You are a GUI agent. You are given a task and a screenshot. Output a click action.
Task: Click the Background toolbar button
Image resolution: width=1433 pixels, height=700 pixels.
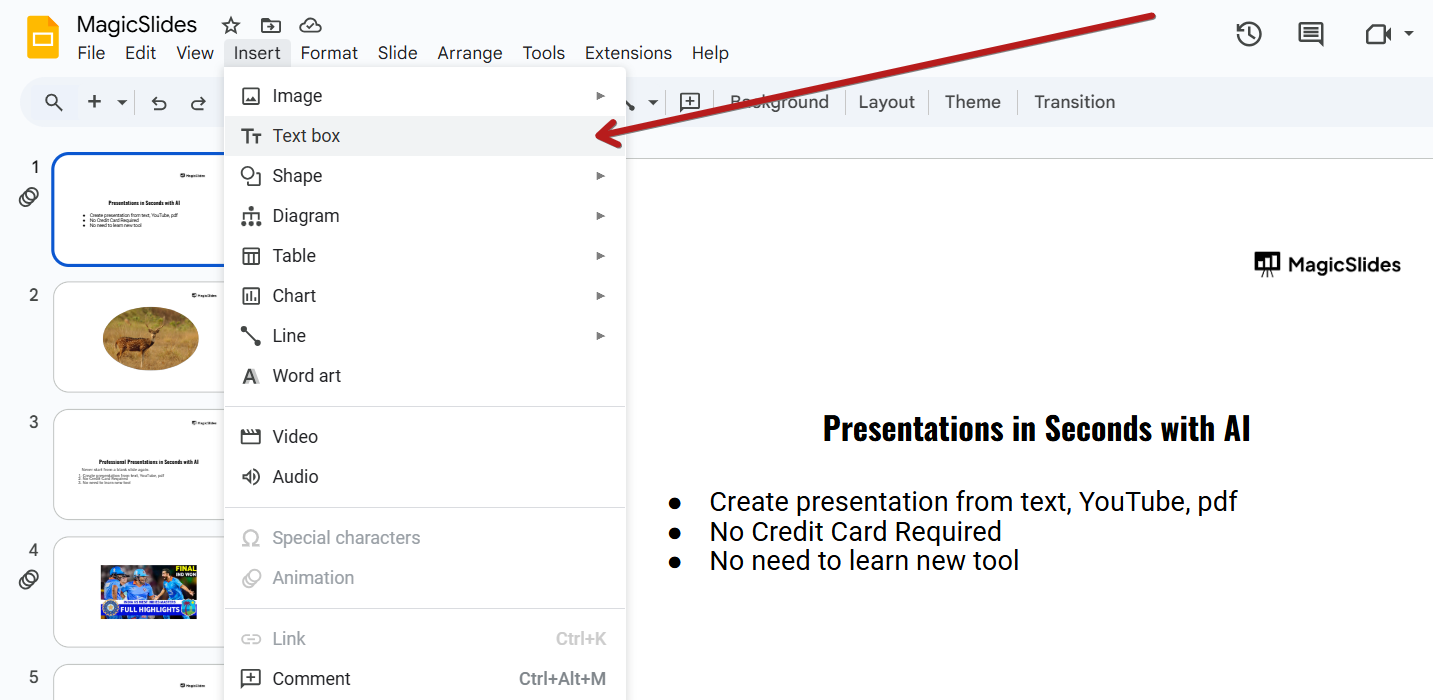(779, 102)
